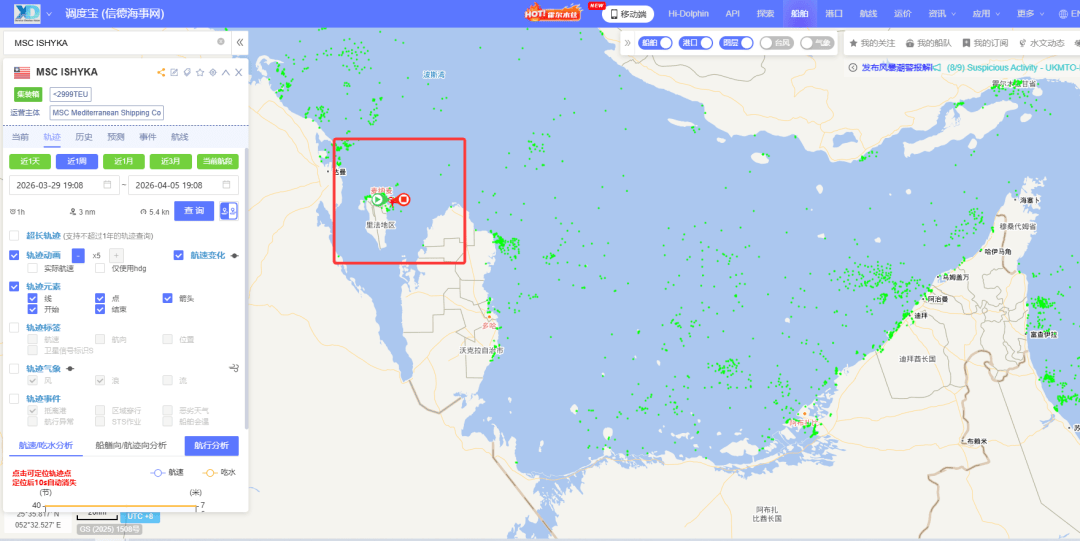Uncheck the 箭头 track element checkbox
Screen dimensions: 1080x541
[x=169, y=298]
